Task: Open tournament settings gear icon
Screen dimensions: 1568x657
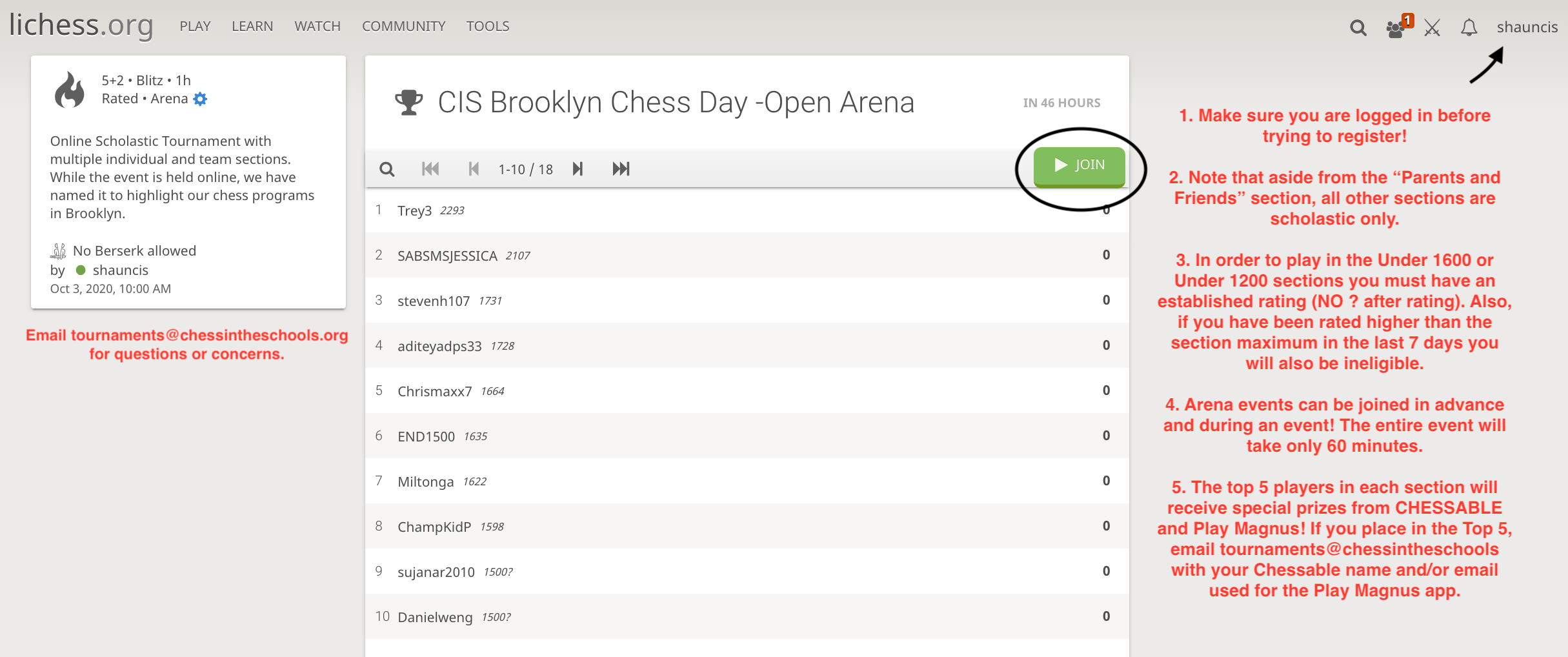Action: 201,99
